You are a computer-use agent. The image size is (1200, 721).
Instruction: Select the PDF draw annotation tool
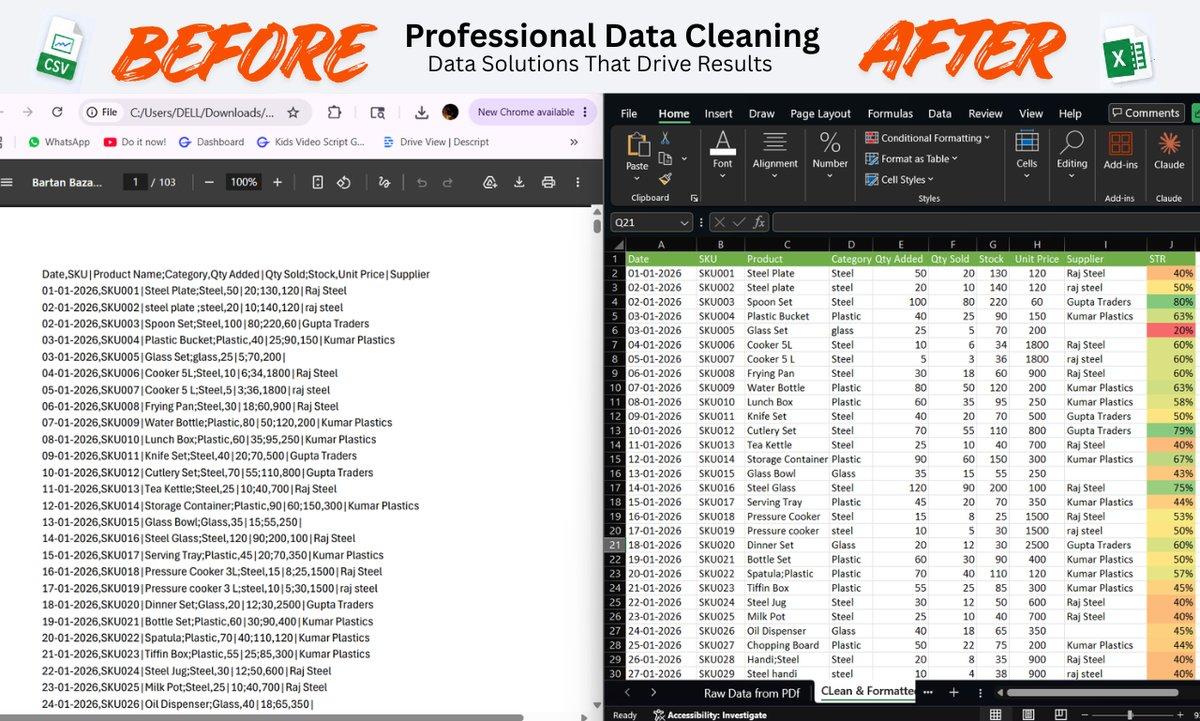point(384,182)
